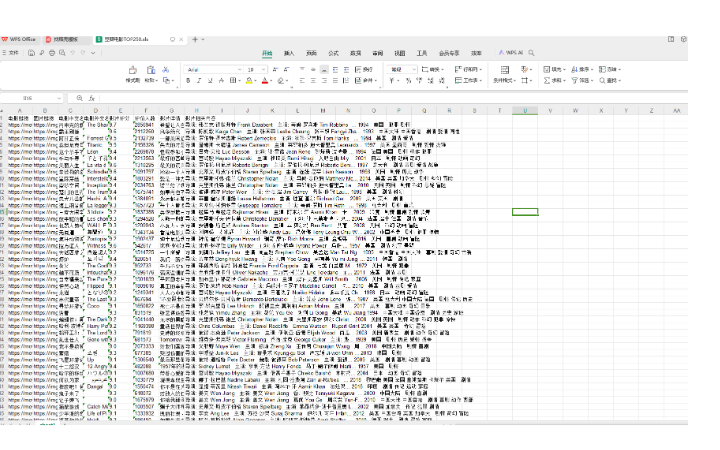The image size is (720, 450).
Task: Open the Insert ribbon tab
Action: tap(289, 53)
